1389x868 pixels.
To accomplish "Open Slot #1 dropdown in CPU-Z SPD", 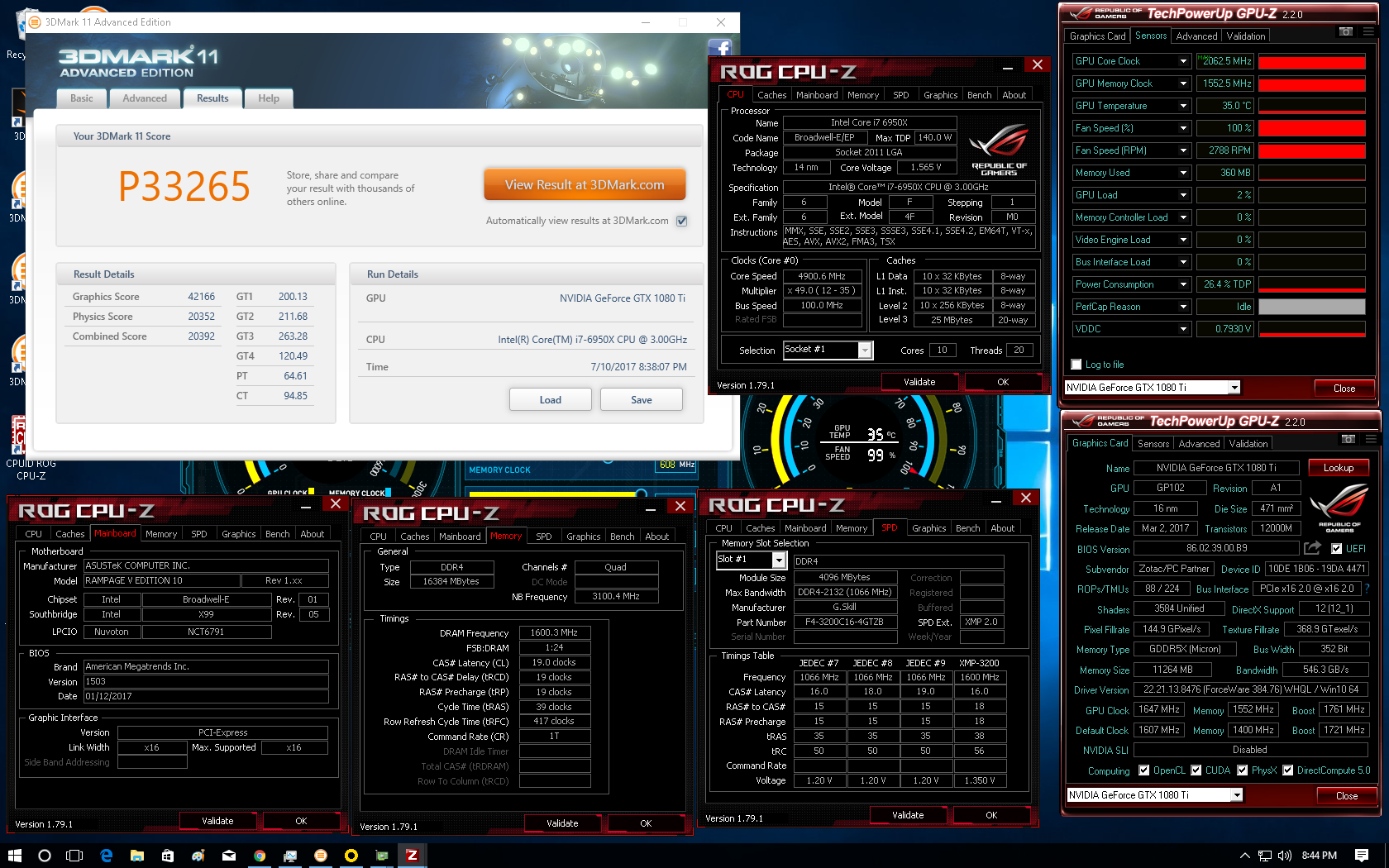I will coord(779,560).
